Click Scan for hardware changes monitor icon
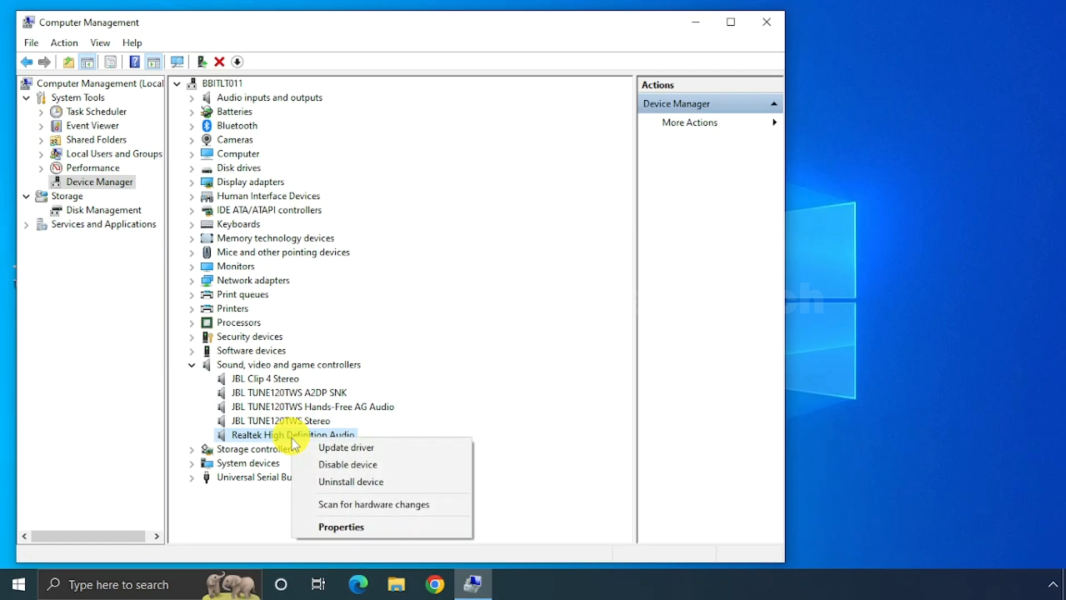 [177, 63]
